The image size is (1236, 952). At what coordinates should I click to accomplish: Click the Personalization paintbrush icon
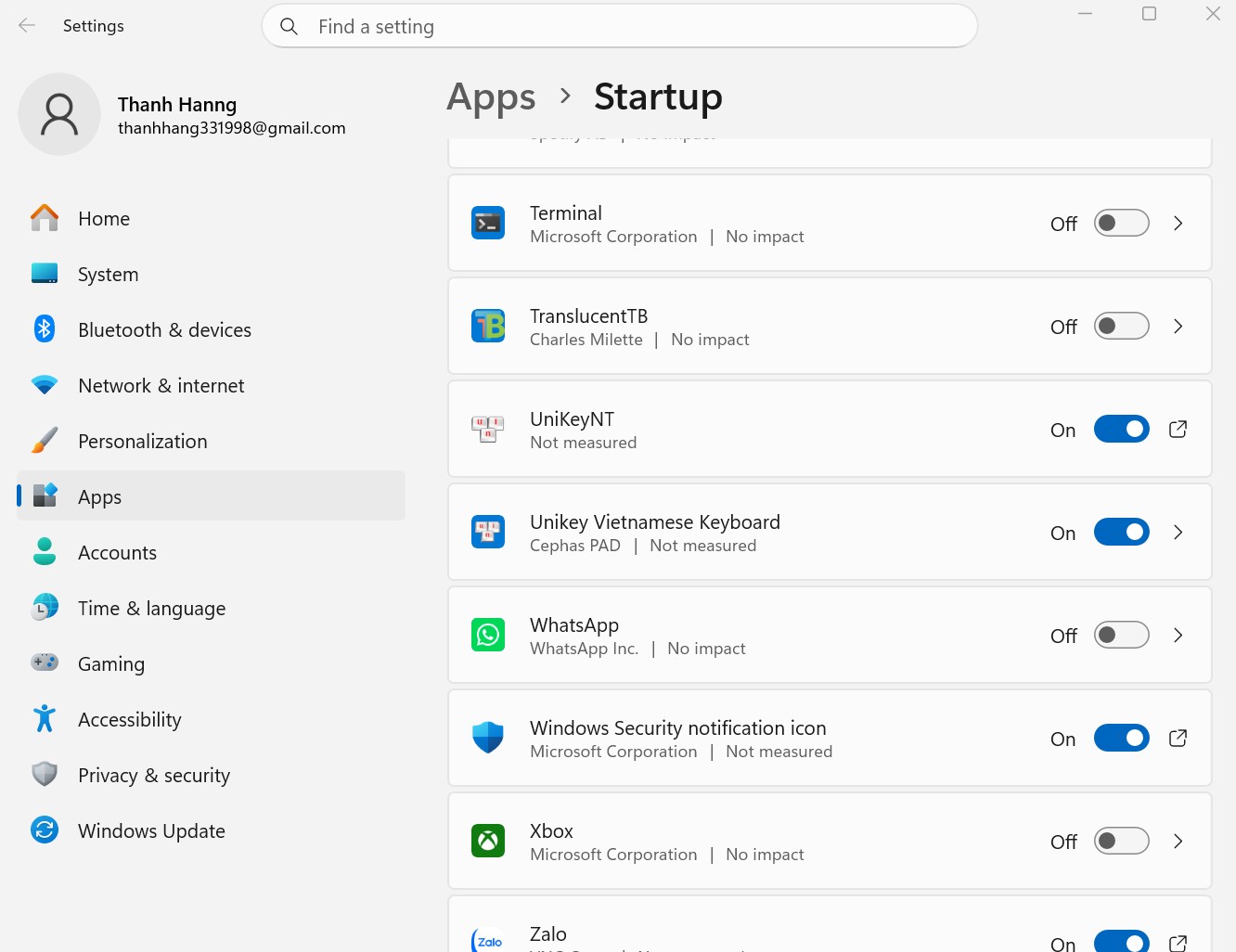[x=45, y=441]
